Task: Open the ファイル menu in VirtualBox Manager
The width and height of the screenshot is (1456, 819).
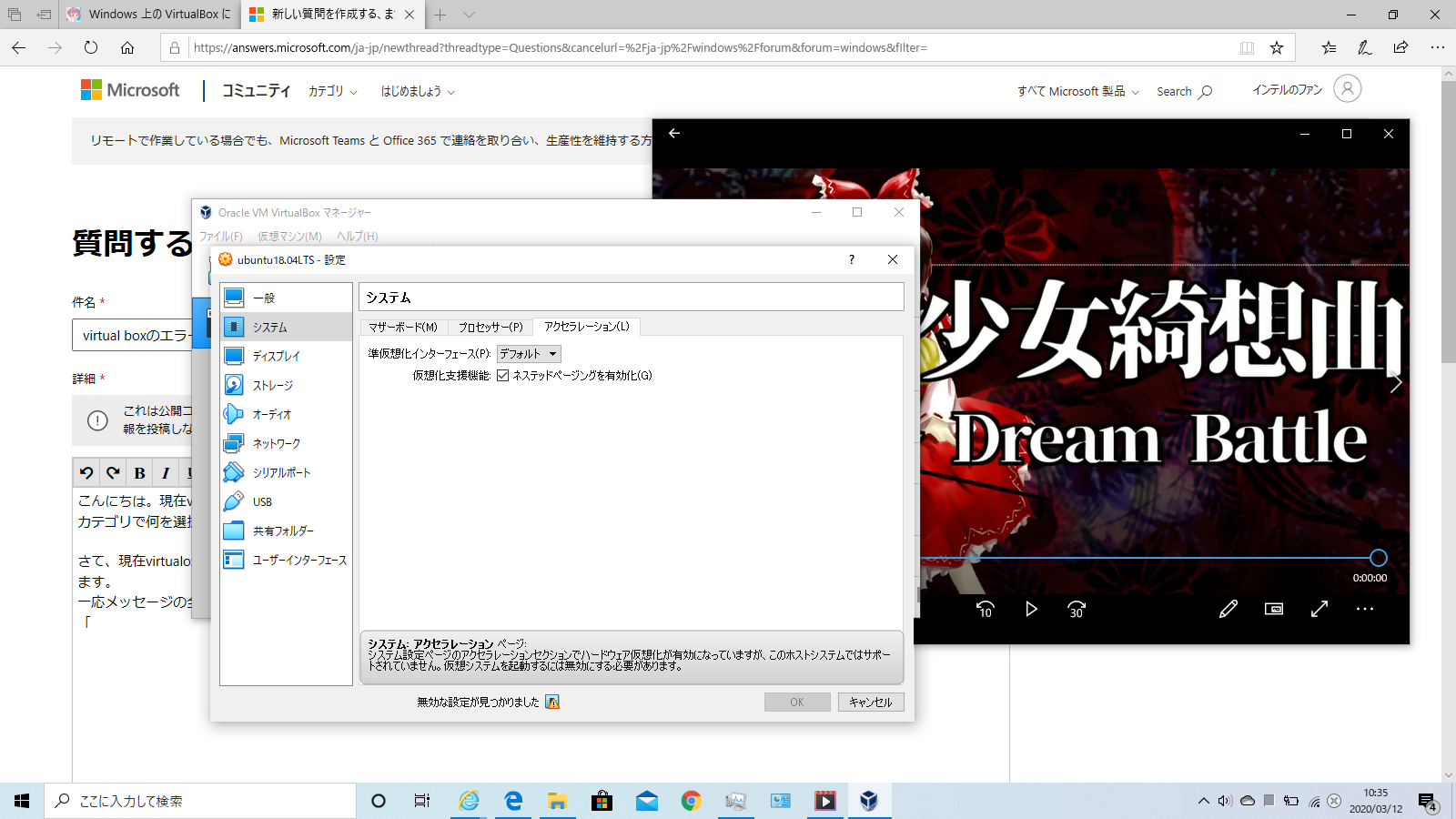Action: (221, 236)
